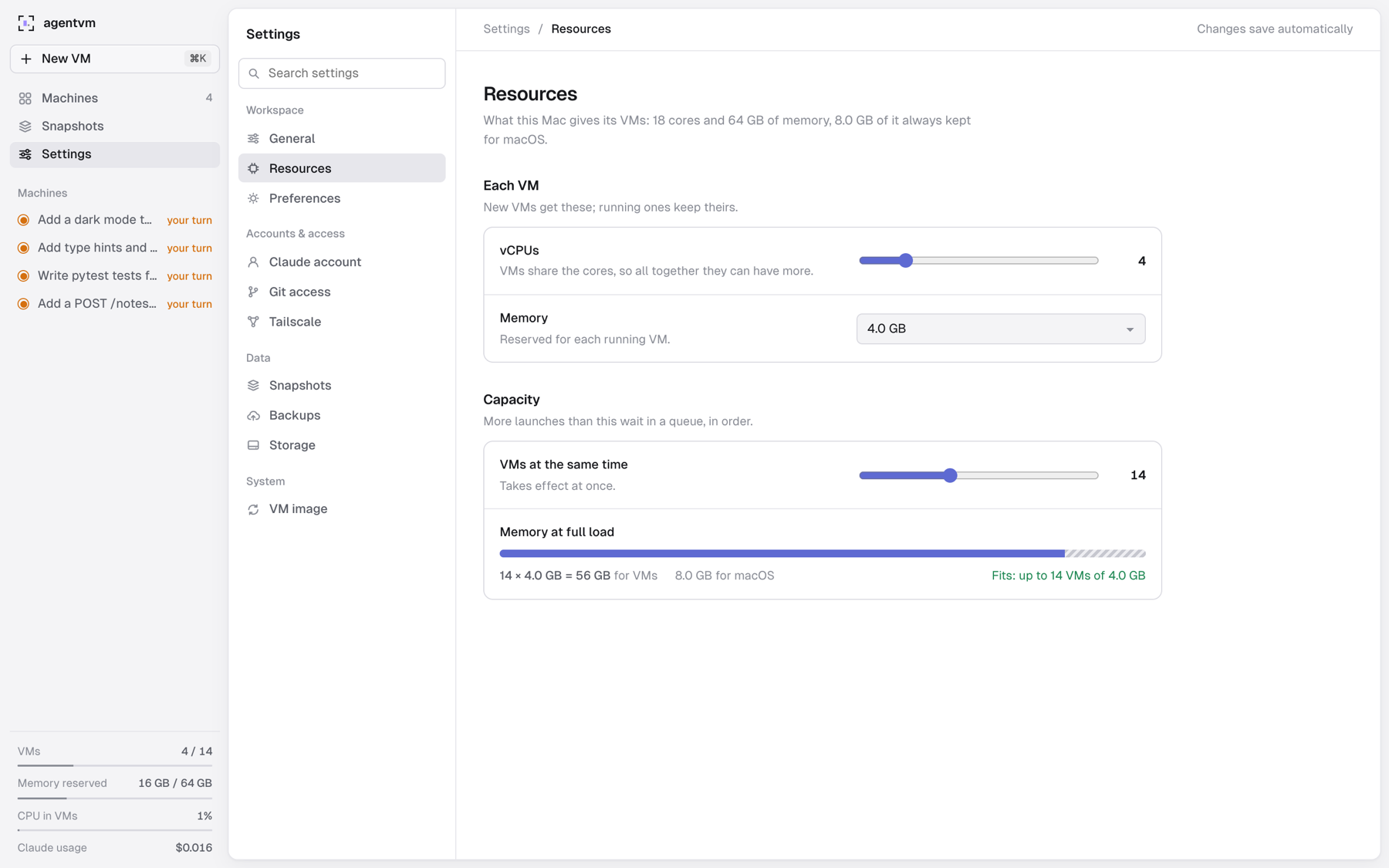Open Snapshots in the main sidebar
This screenshot has width=1389, height=868.
(x=115, y=126)
